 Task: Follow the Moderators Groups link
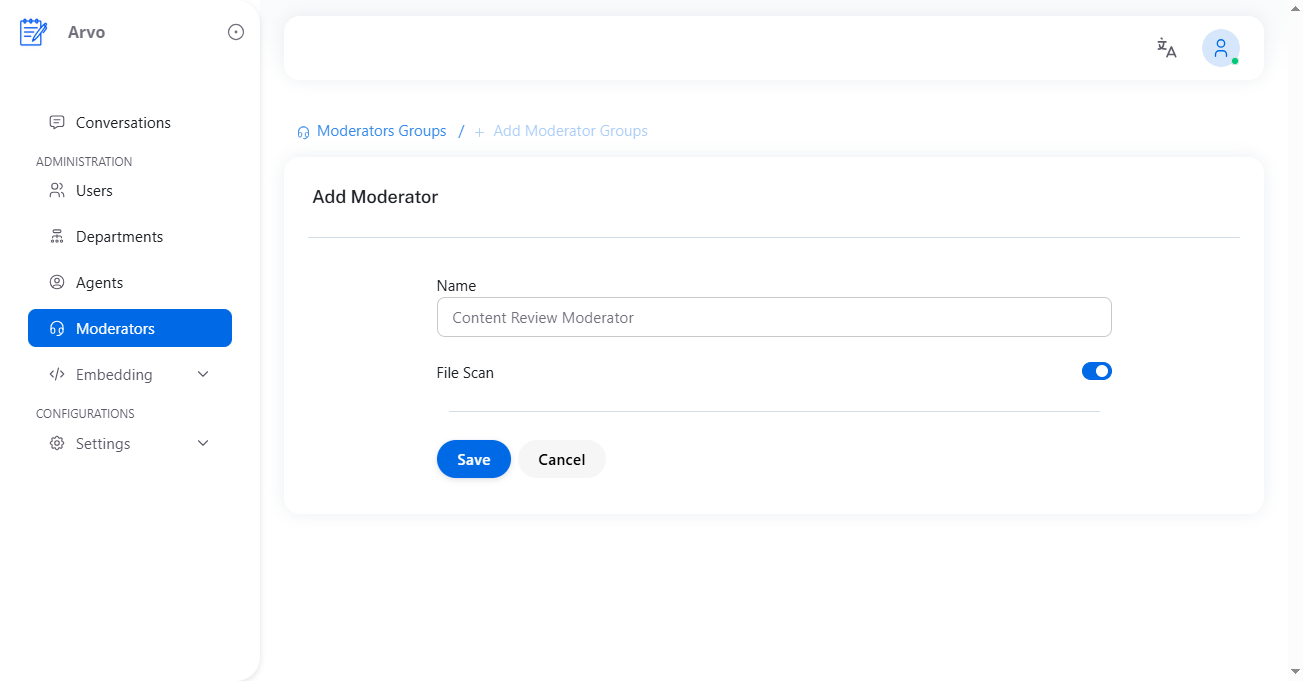(x=382, y=131)
